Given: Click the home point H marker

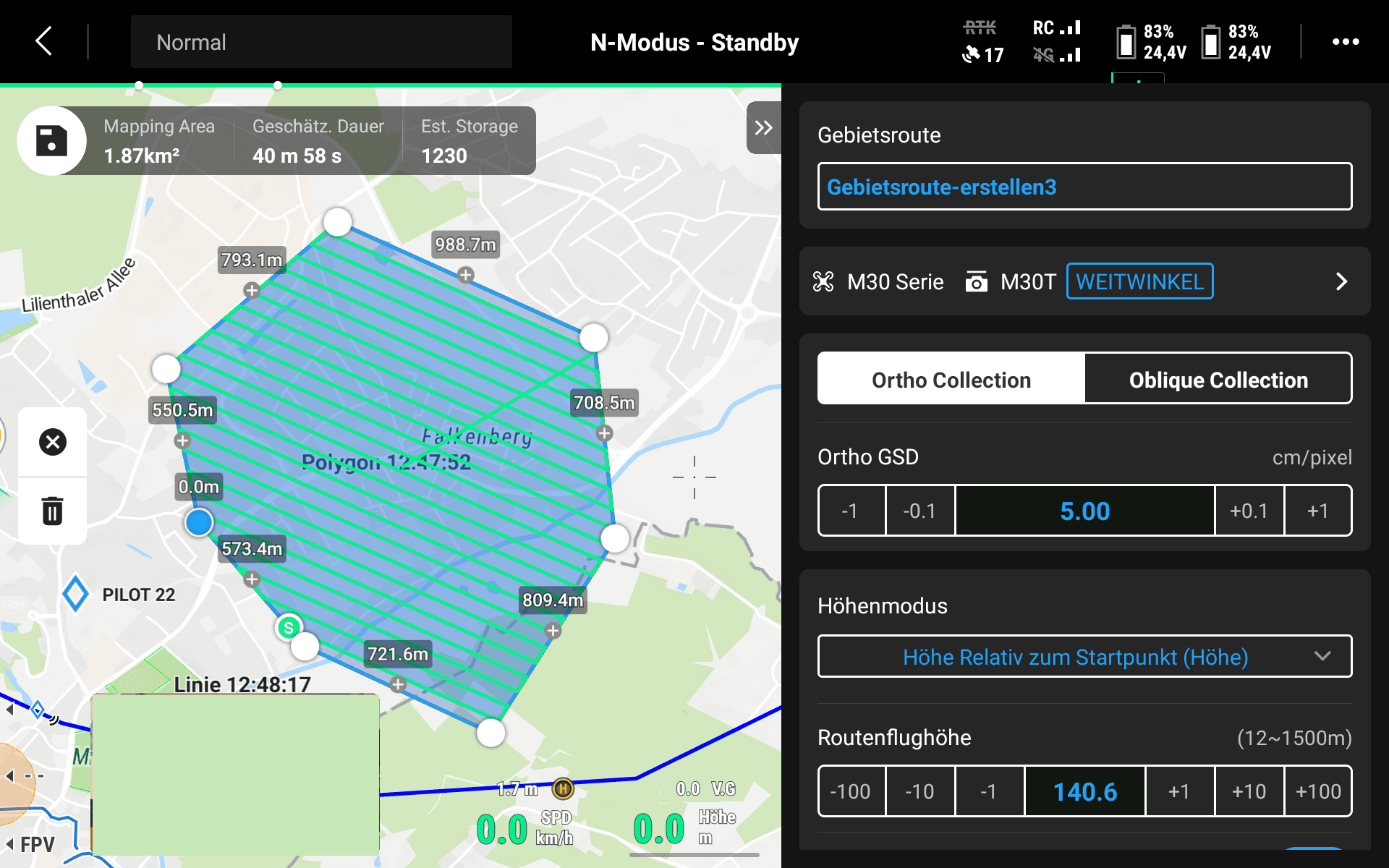Looking at the screenshot, I should pos(563,788).
